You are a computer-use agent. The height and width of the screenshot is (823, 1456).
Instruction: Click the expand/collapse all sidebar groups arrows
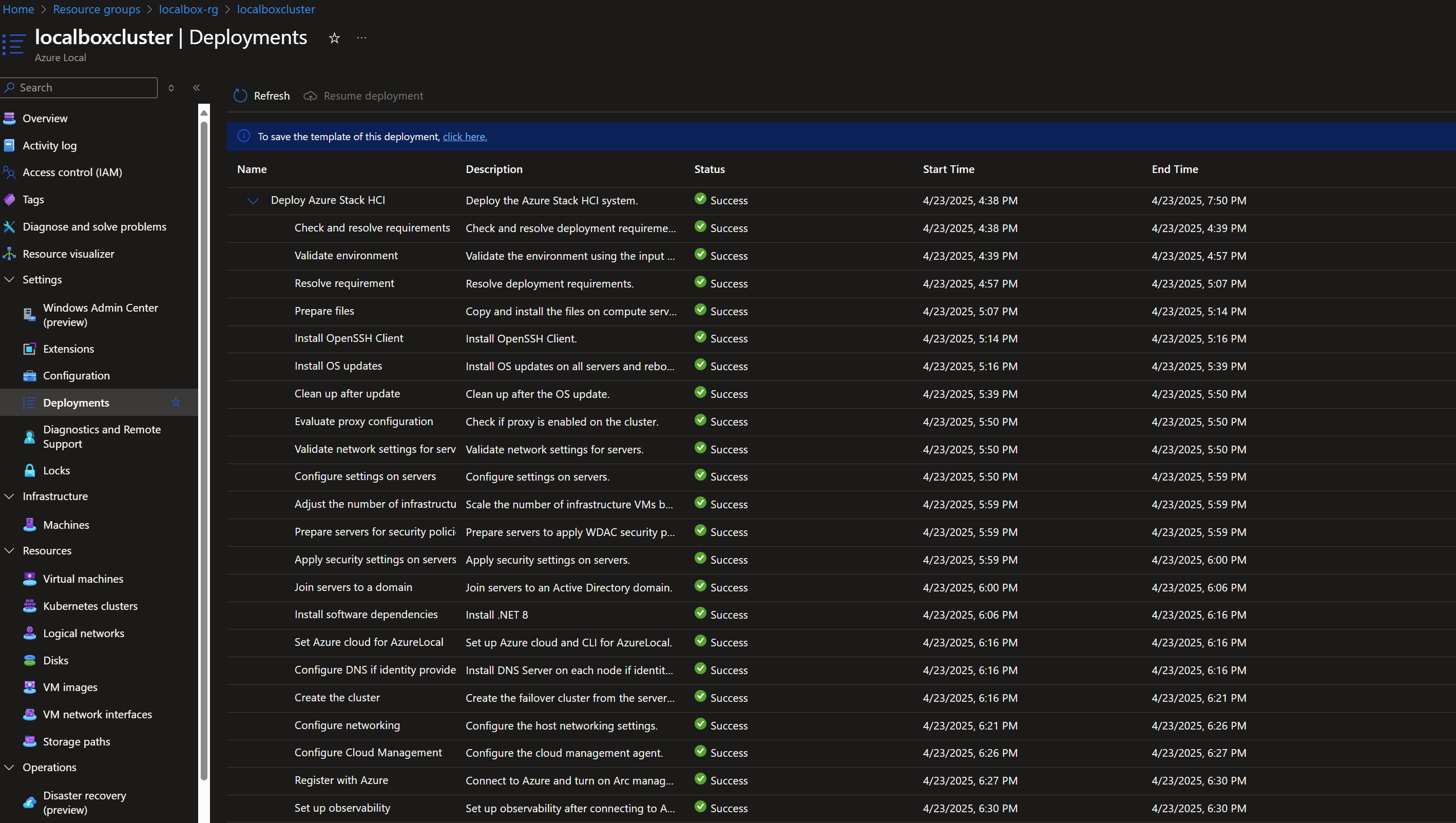[171, 88]
